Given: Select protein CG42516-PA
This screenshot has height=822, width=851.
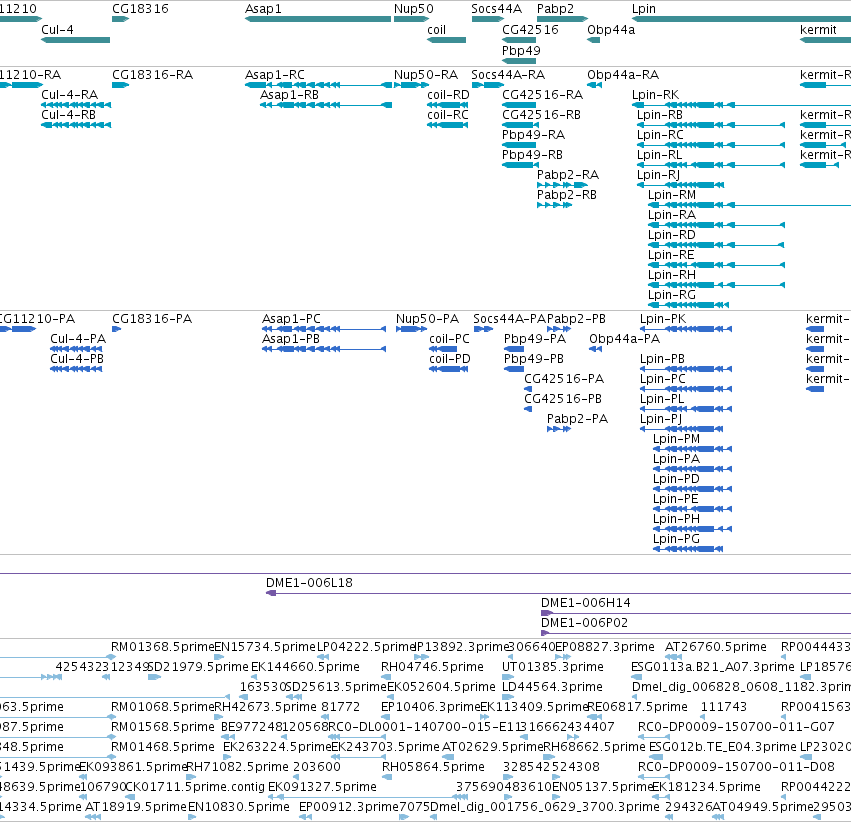Looking at the screenshot, I should pos(528,388).
